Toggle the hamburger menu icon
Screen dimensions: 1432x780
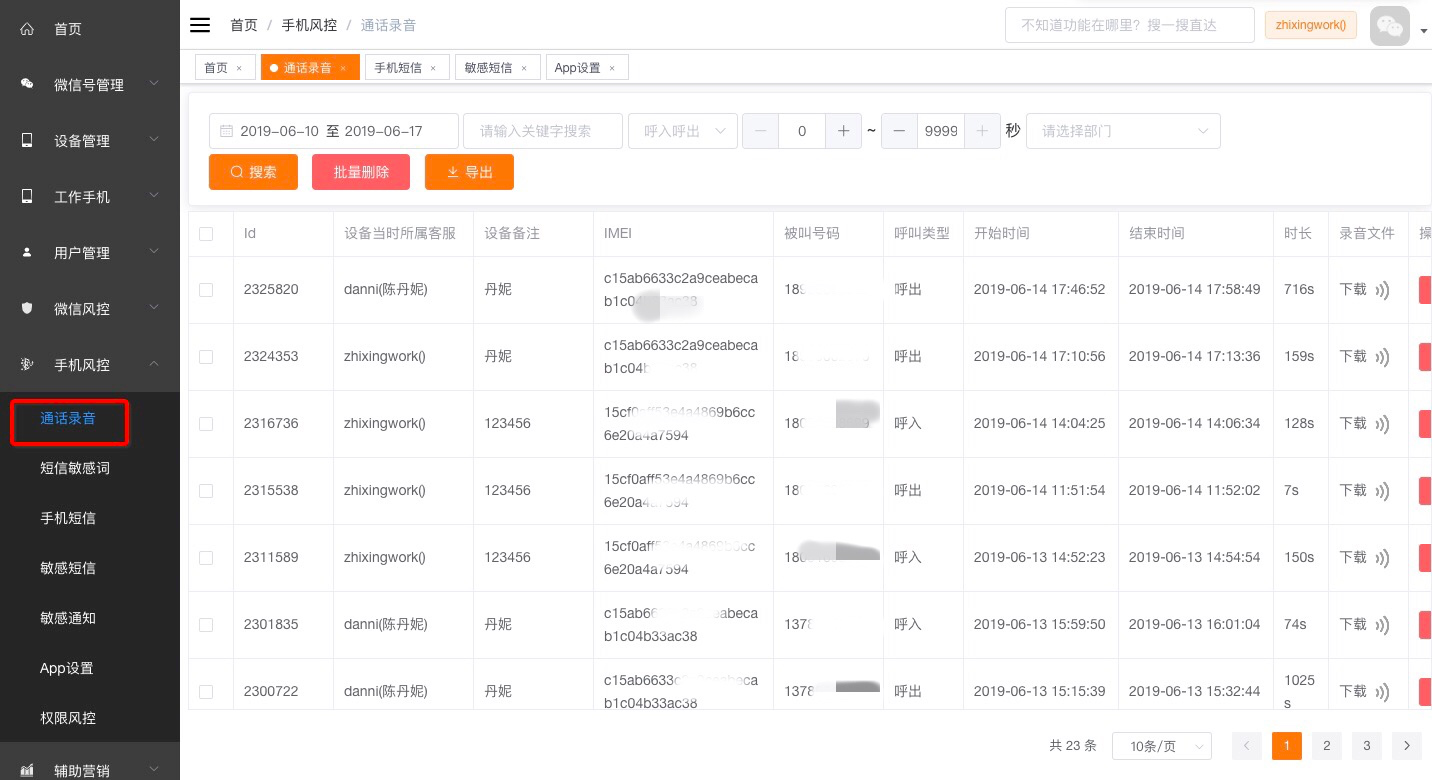click(x=200, y=25)
